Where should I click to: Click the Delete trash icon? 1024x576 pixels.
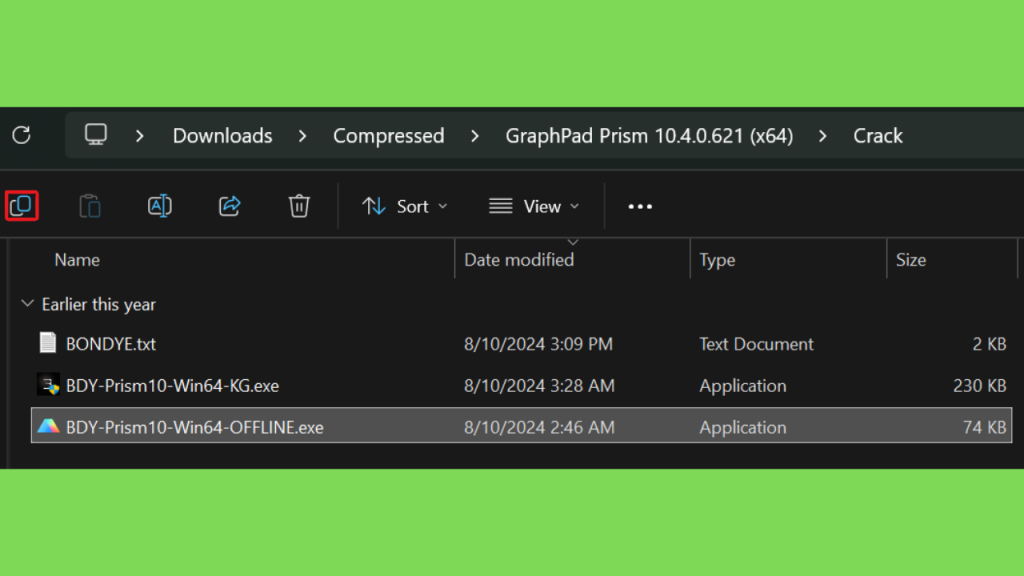tap(299, 206)
